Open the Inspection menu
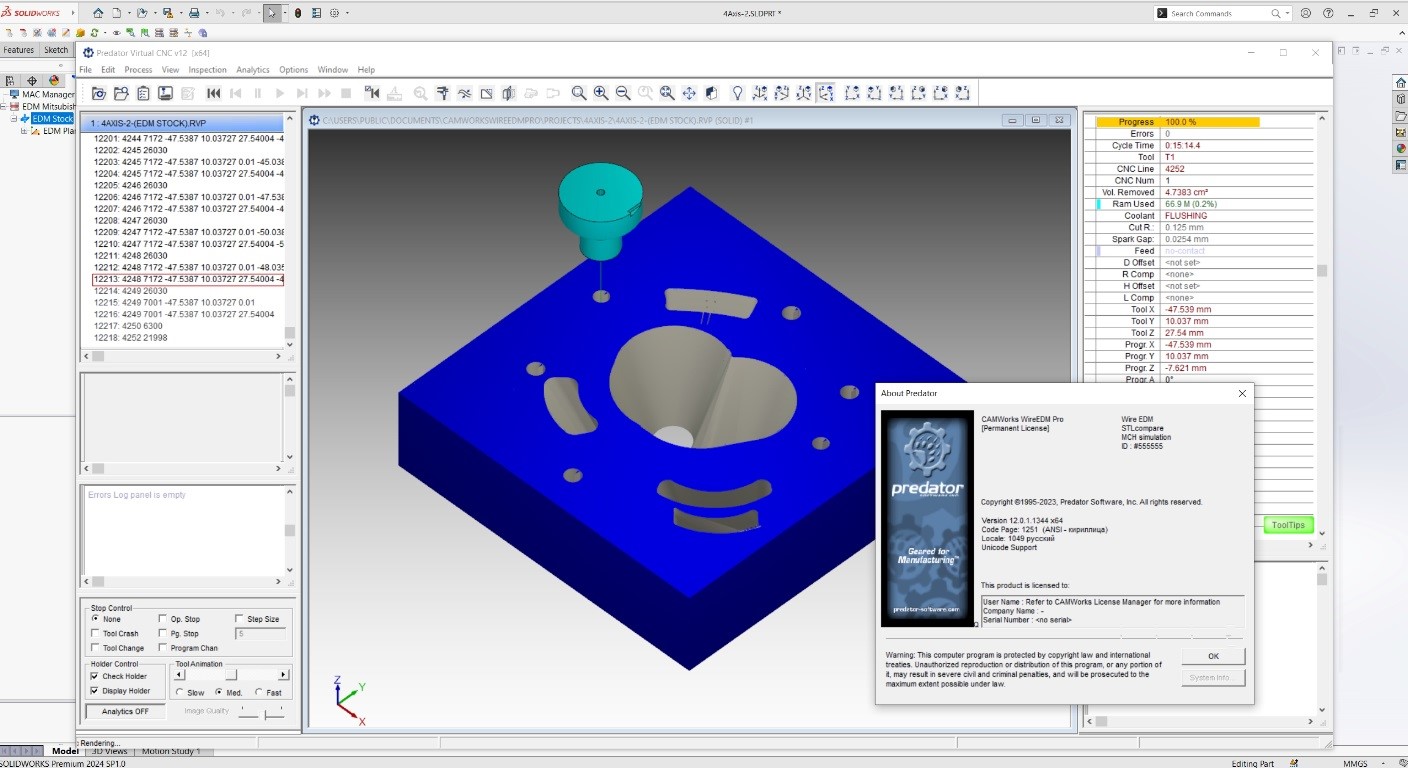 pyautogui.click(x=207, y=70)
